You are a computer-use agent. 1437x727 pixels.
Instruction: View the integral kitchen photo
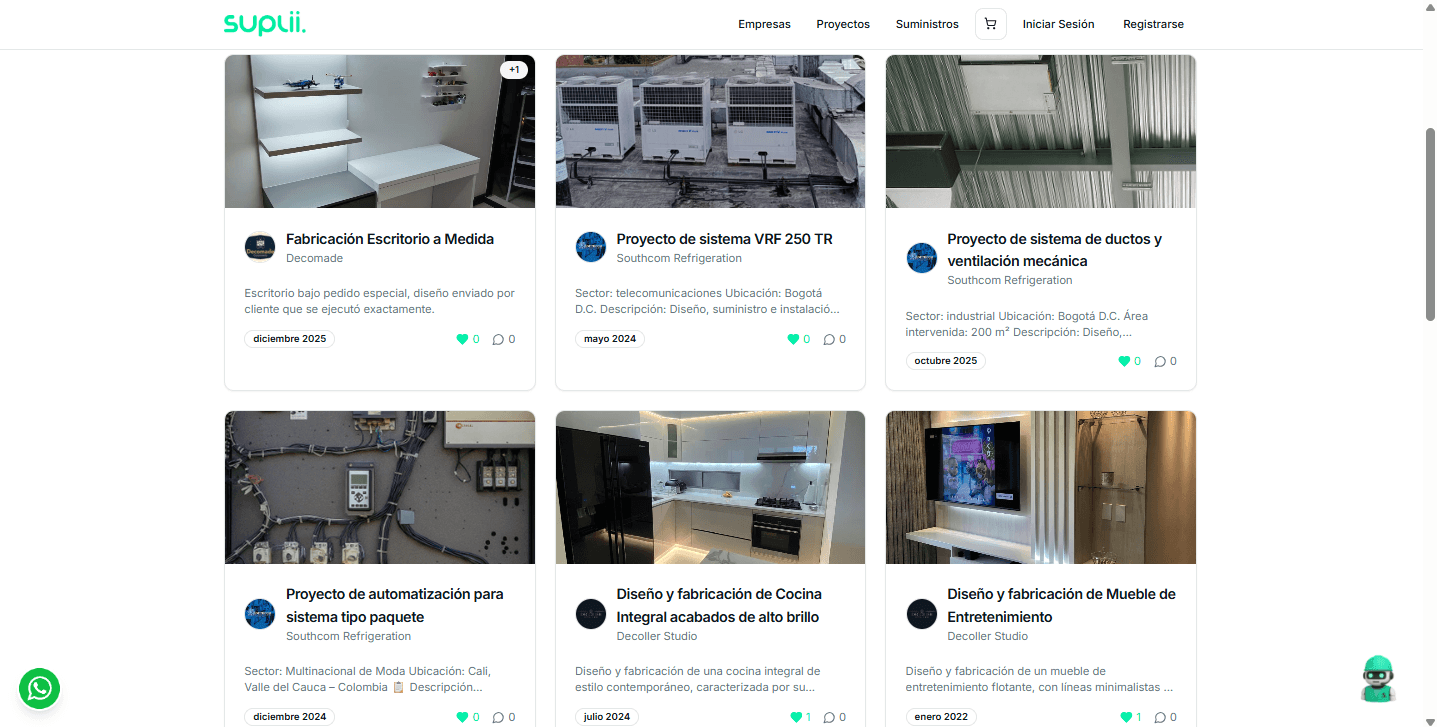710,487
